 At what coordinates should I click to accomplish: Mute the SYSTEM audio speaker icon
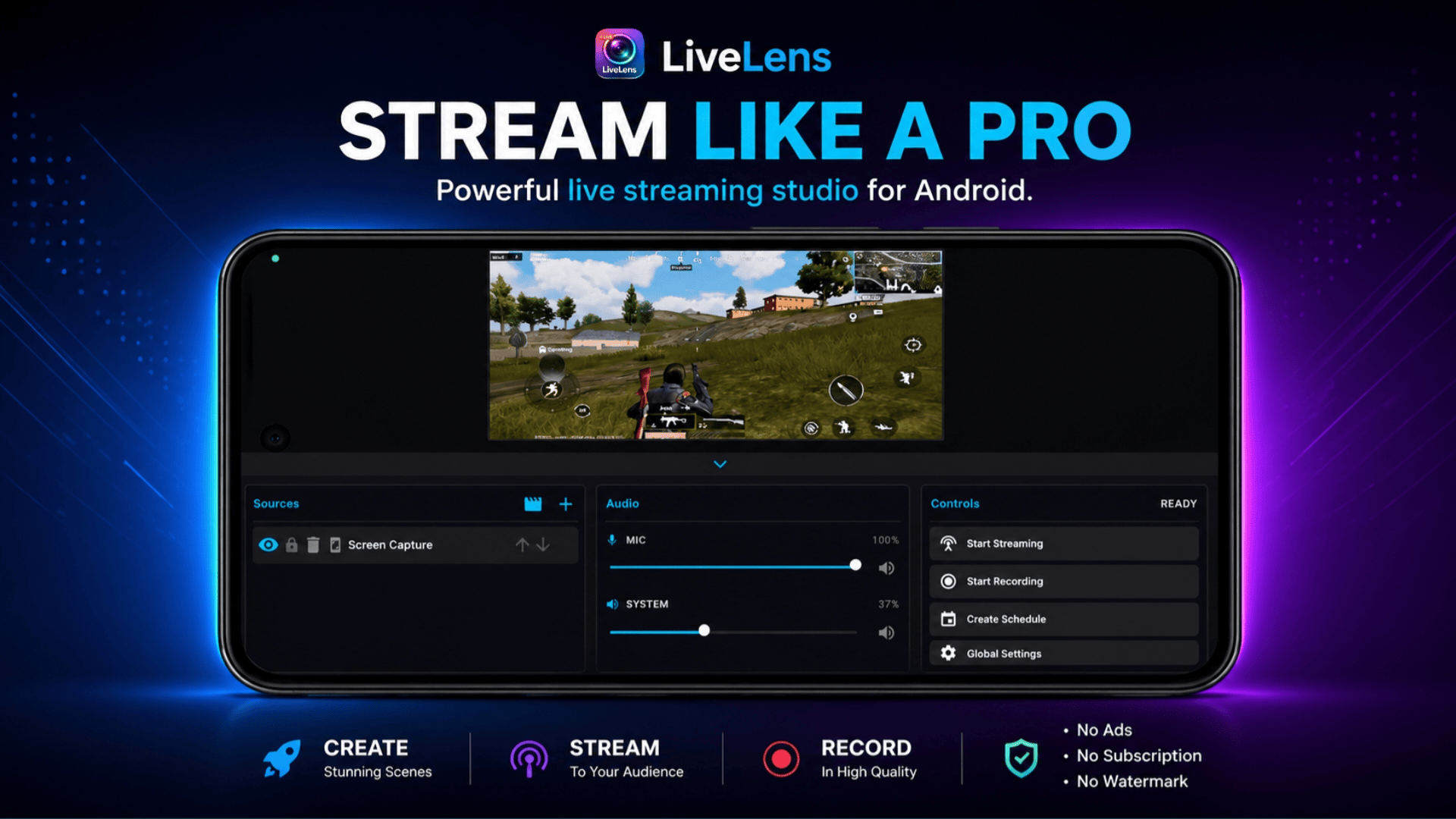886,632
